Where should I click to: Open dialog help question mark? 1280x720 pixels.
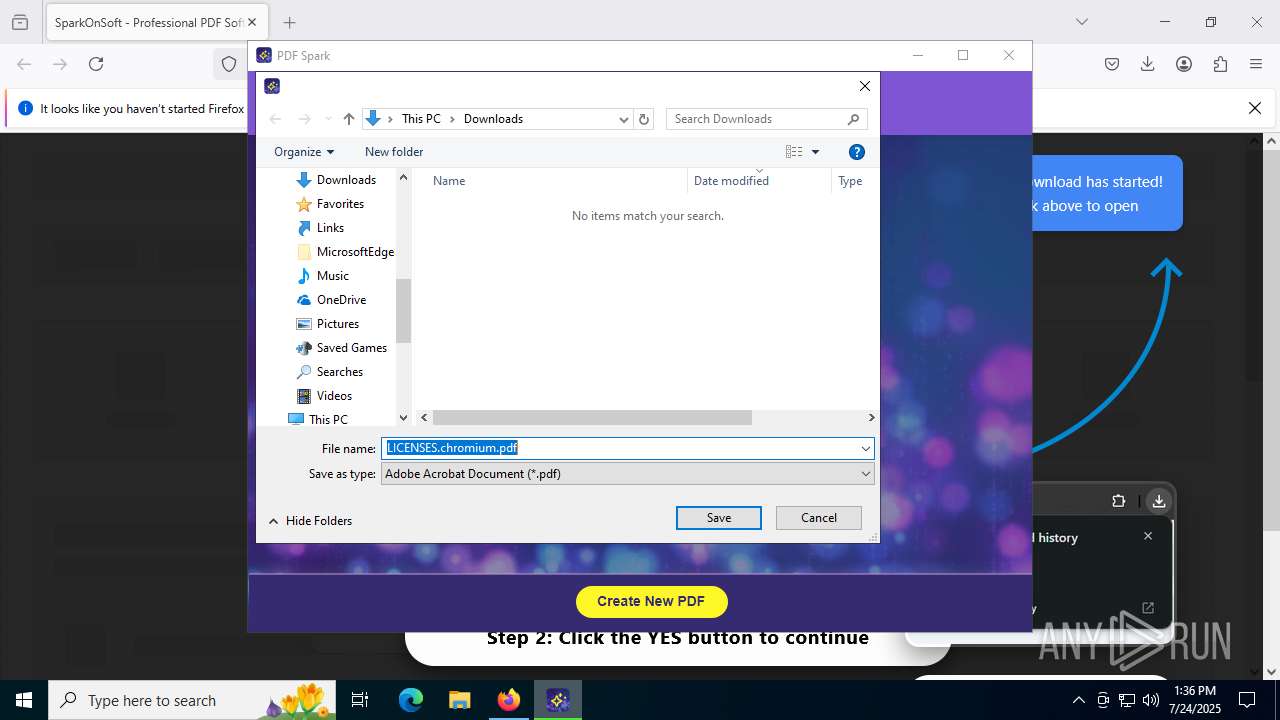tap(856, 152)
